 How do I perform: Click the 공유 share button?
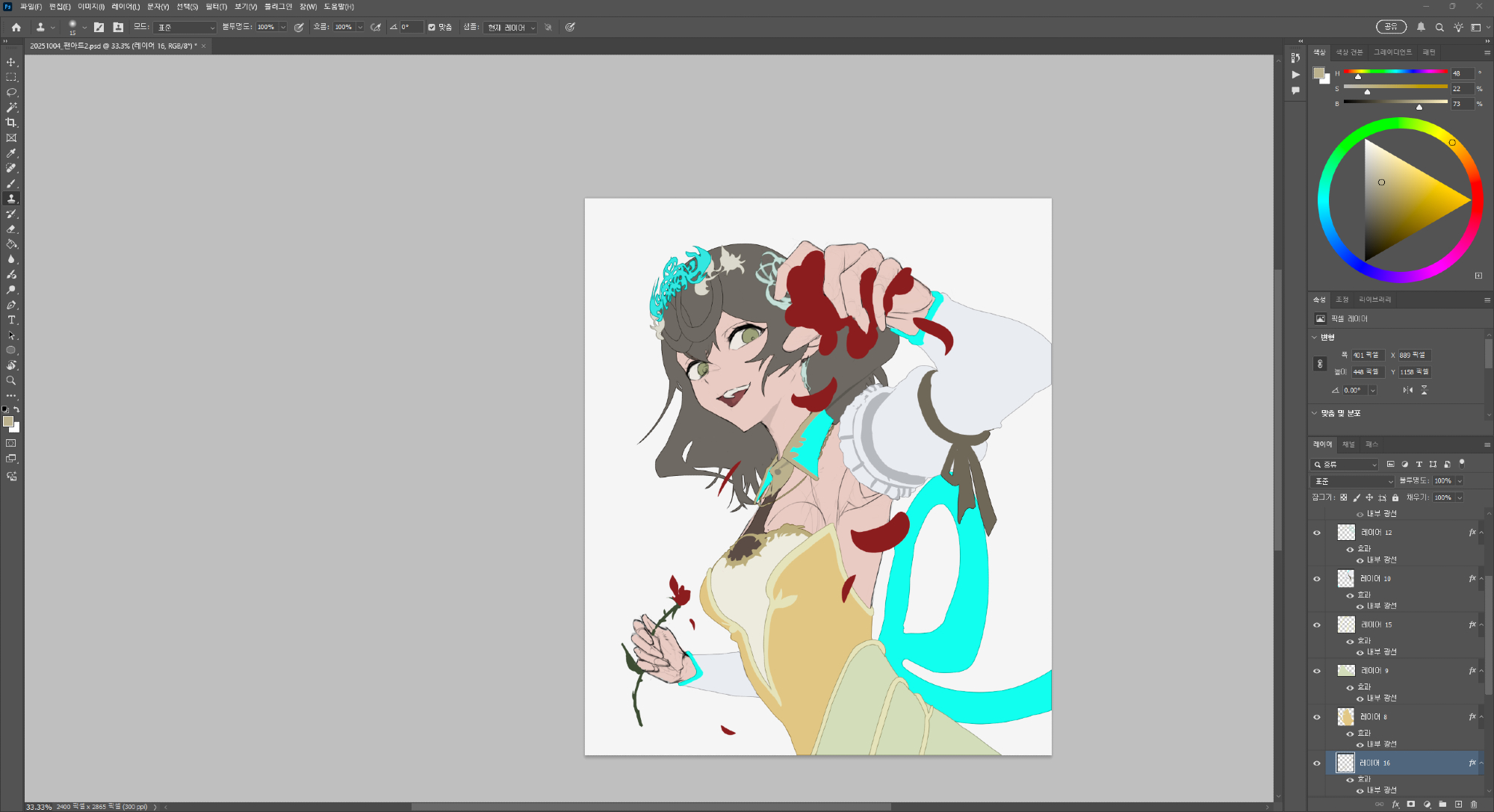pos(1390,27)
